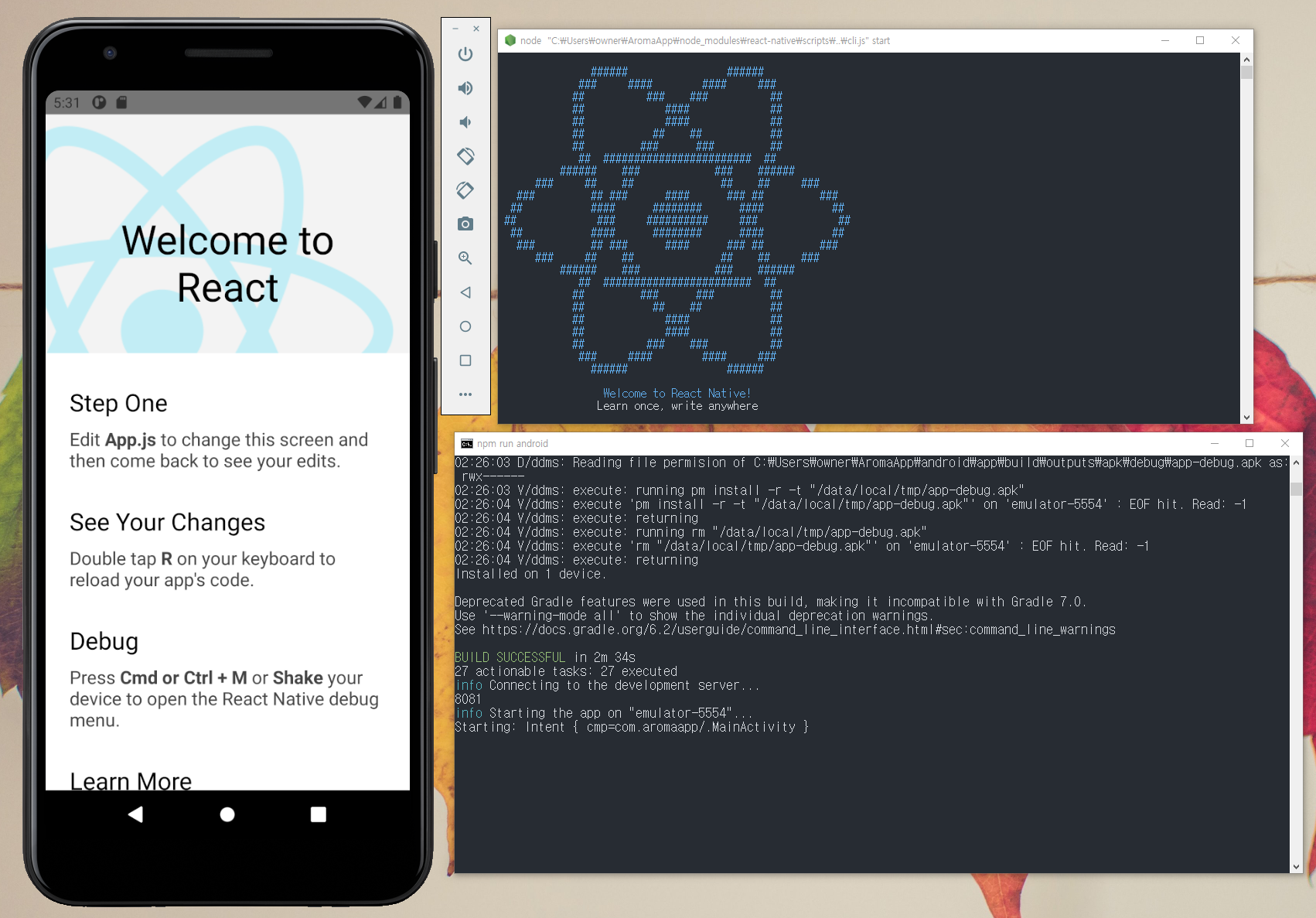The image size is (1316, 918).
Task: Tap the 'See Your Changes' heading in the app
Action: click(x=167, y=522)
